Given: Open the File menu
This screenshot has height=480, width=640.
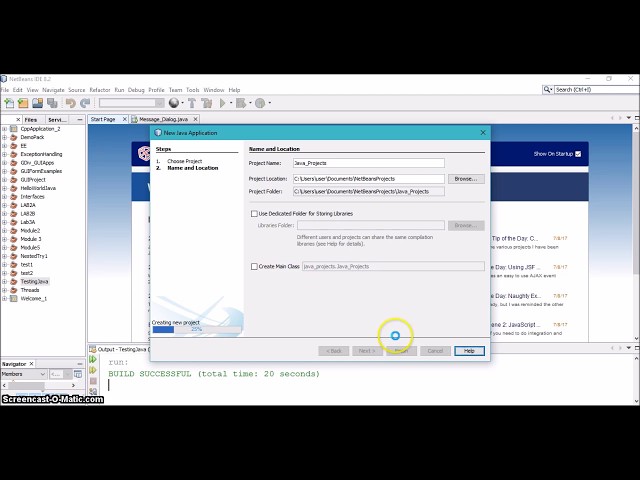Looking at the screenshot, I should point(5,90).
